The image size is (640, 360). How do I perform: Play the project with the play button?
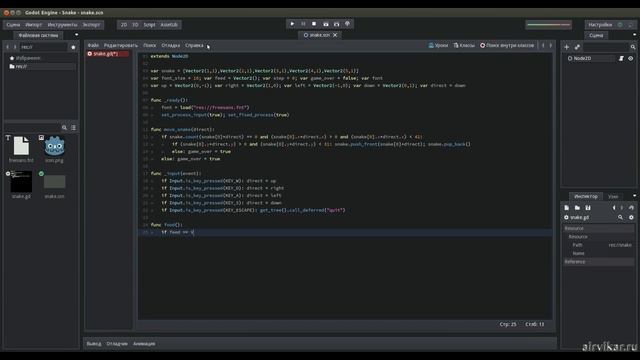pos(292,24)
